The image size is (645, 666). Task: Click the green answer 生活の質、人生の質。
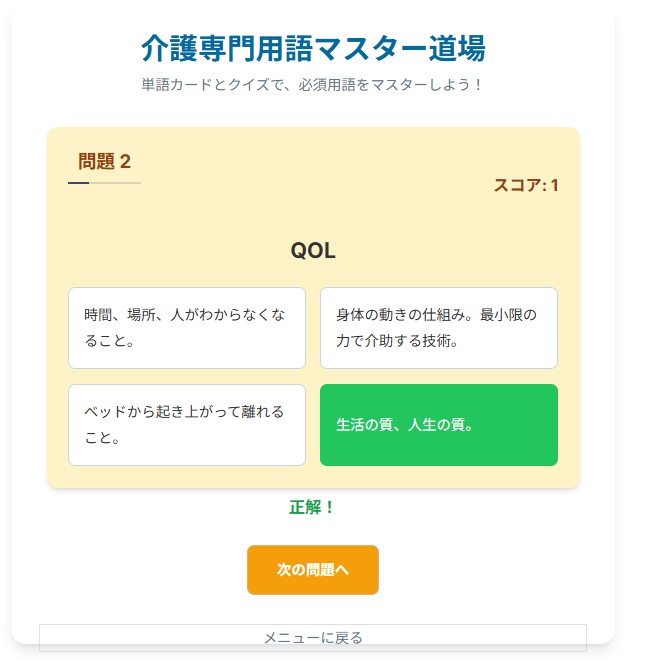[438, 425]
